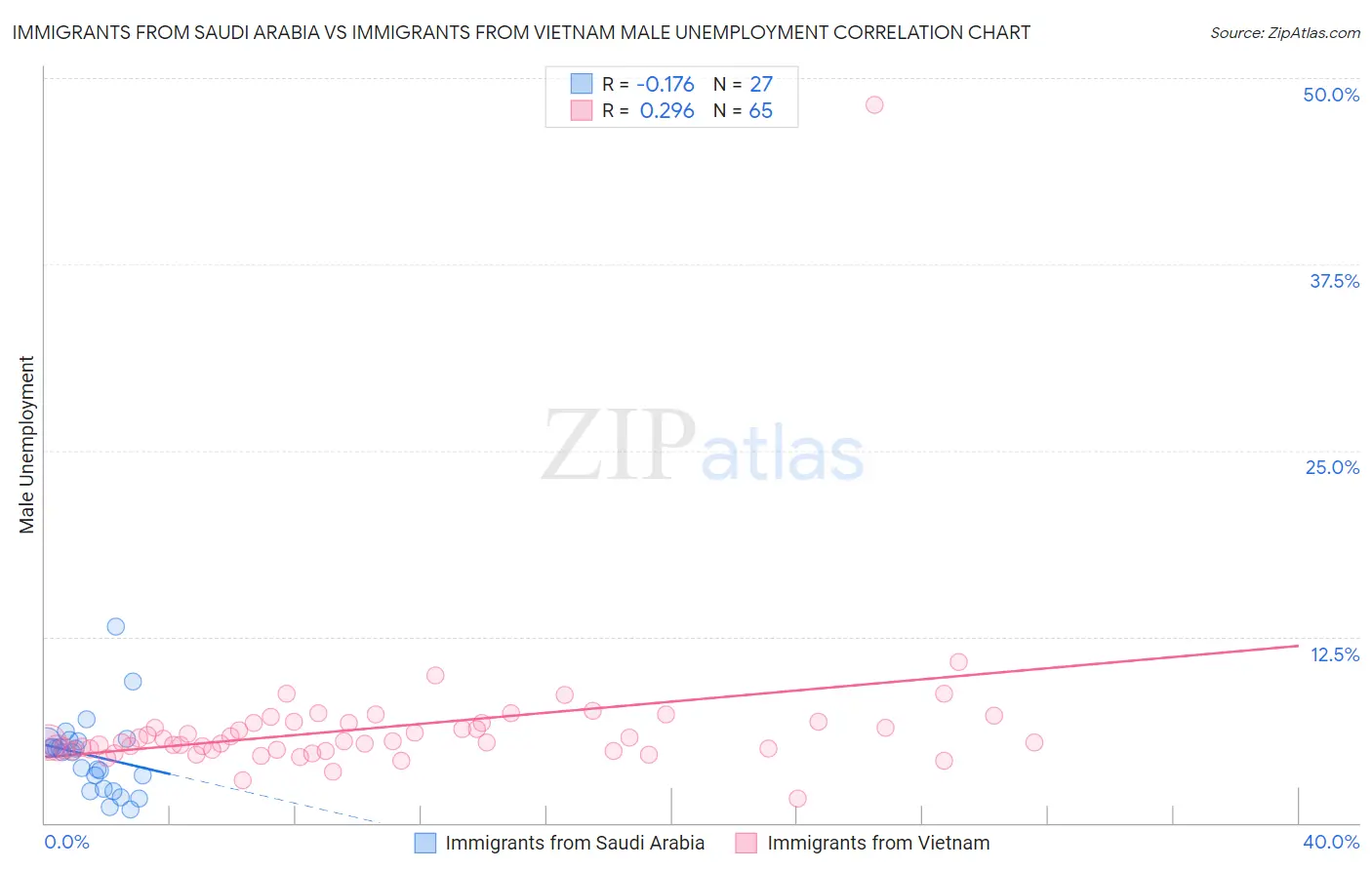The width and height of the screenshot is (1372, 870).
Task: Click the 50.0% y-axis label
Action: point(1331,95)
